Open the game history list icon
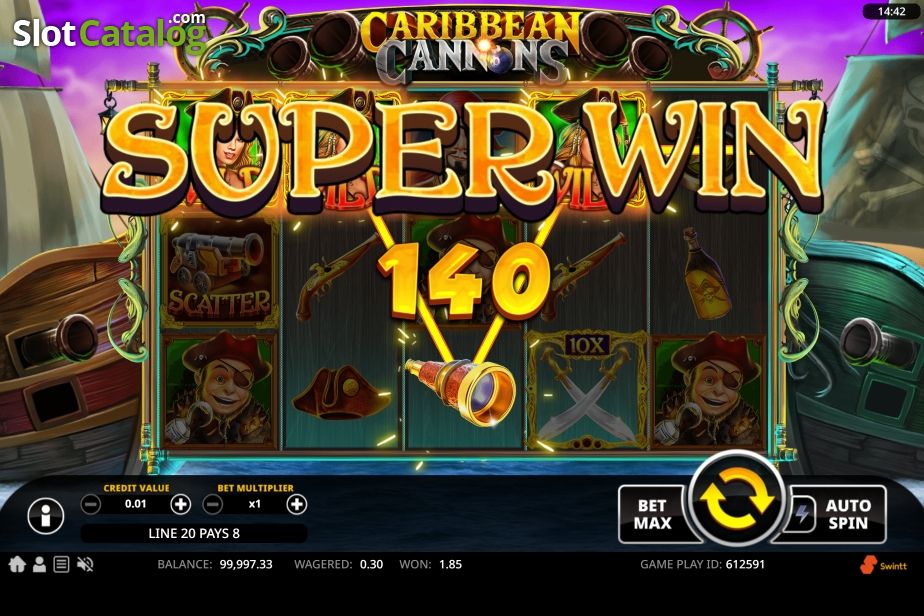This screenshot has width=924, height=616. (61, 564)
